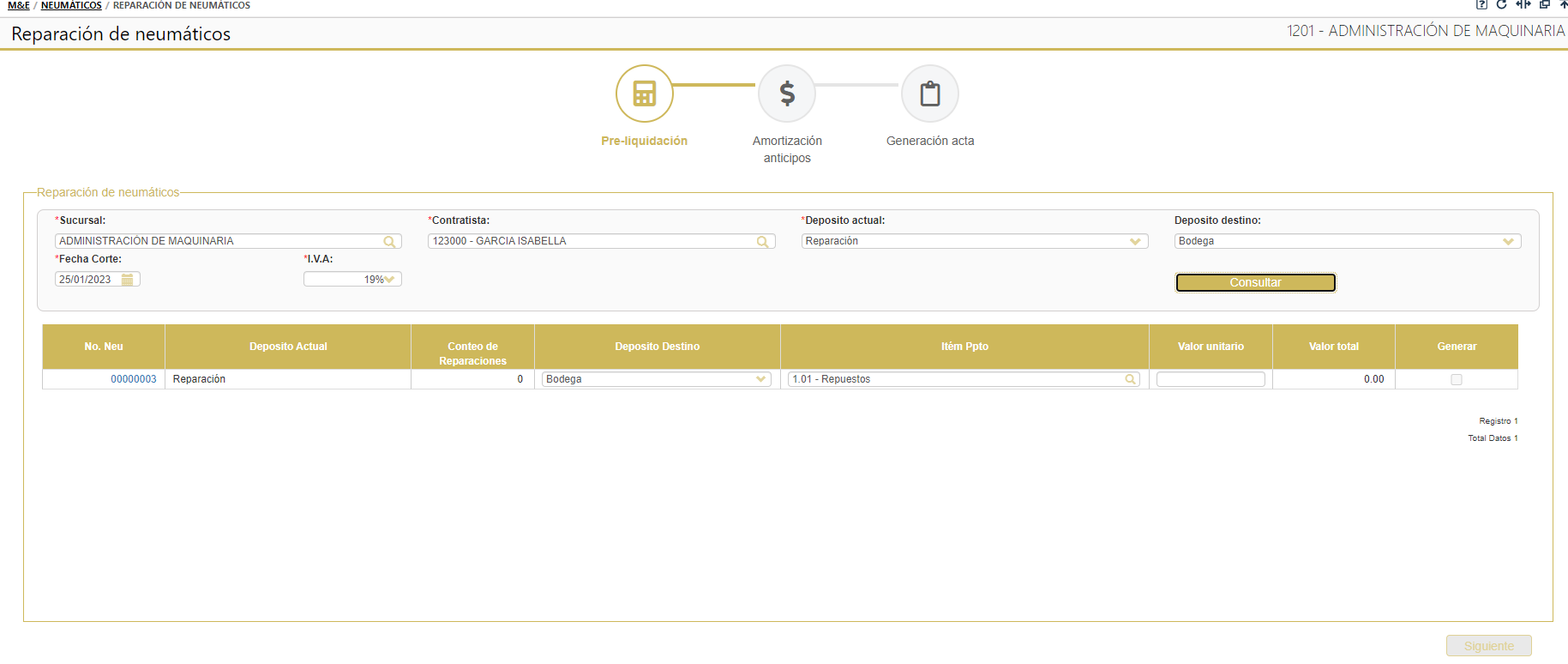Click the Pre-liquidación calculator step icon
Image resolution: width=1568 pixels, height=664 pixels.
pyautogui.click(x=645, y=94)
